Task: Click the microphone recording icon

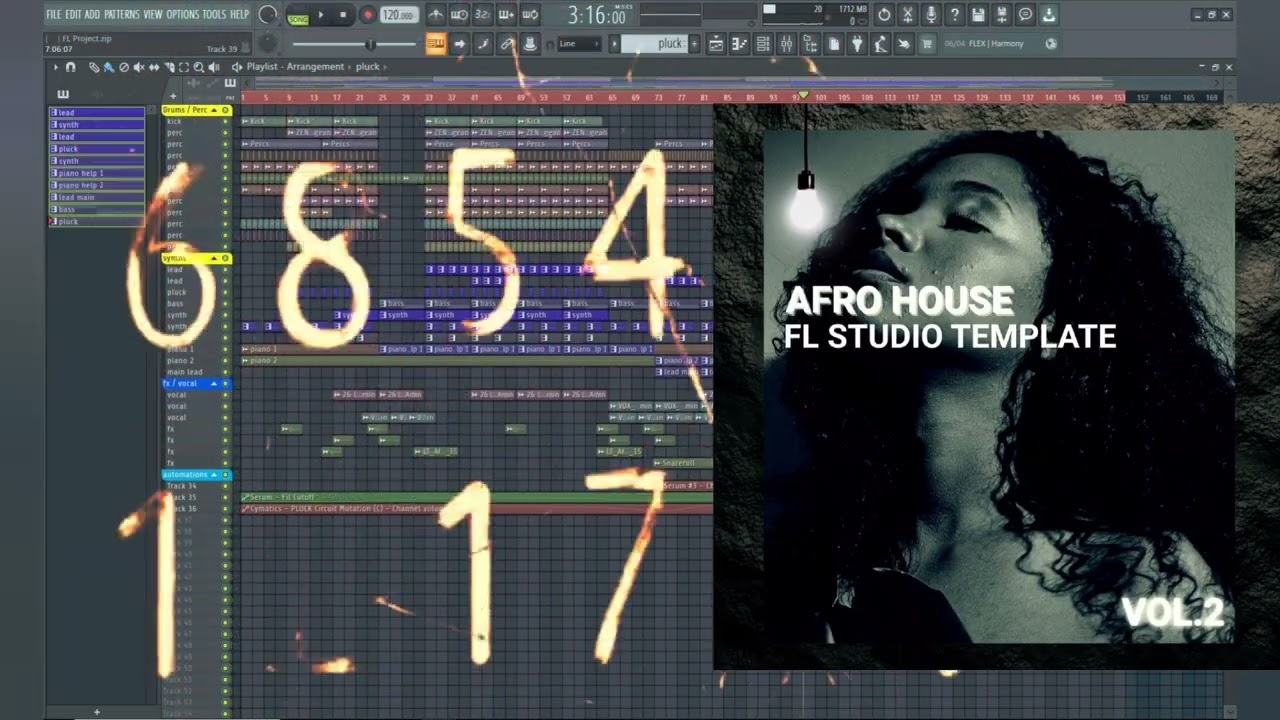Action: tap(931, 15)
